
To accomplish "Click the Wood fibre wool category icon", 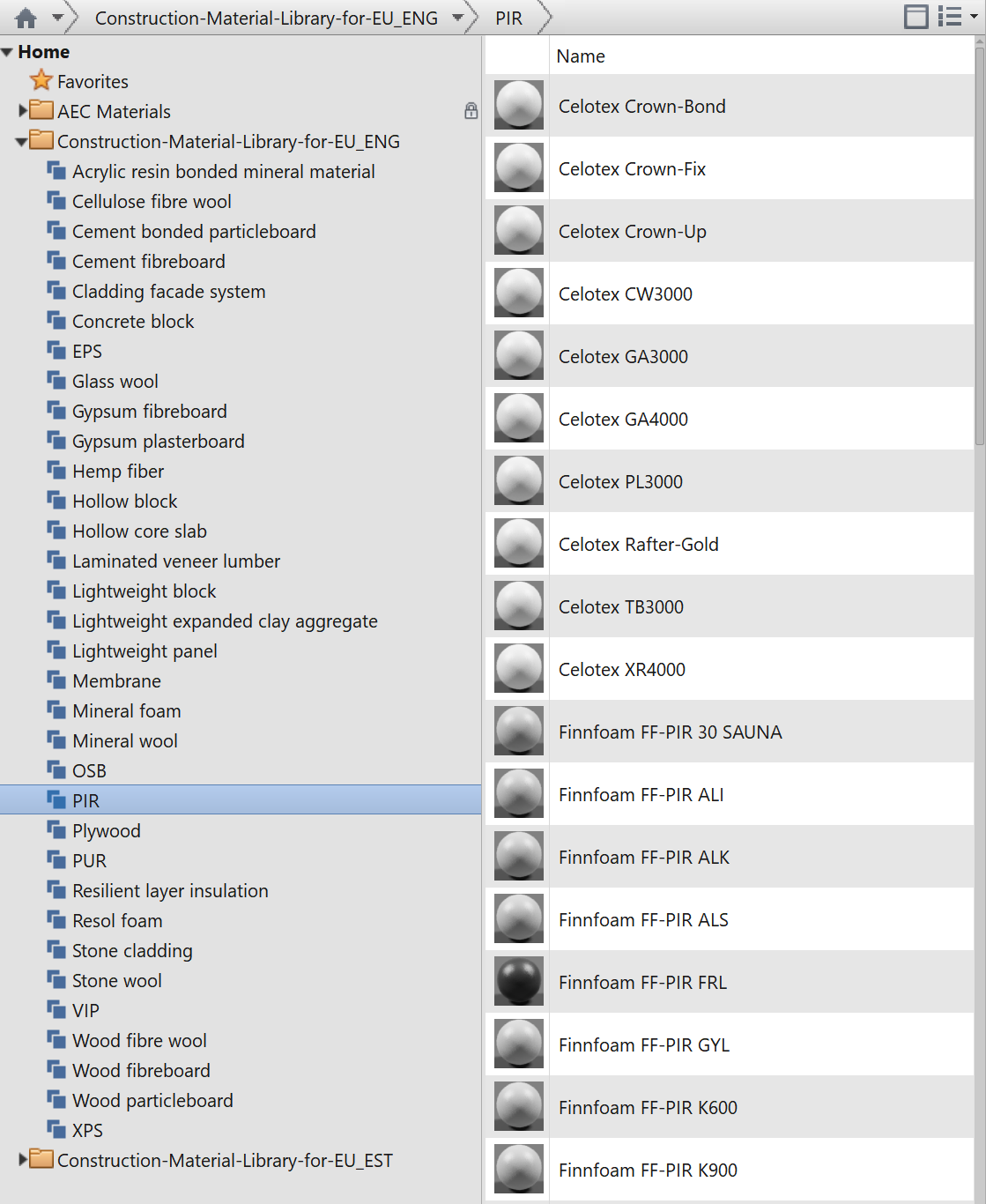I will 56,1040.
